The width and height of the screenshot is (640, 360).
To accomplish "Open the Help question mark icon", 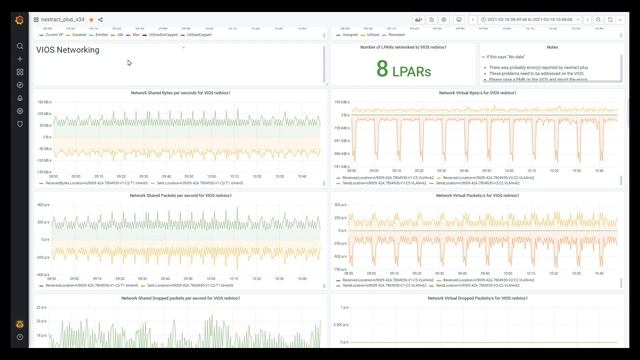I will tap(20, 337).
